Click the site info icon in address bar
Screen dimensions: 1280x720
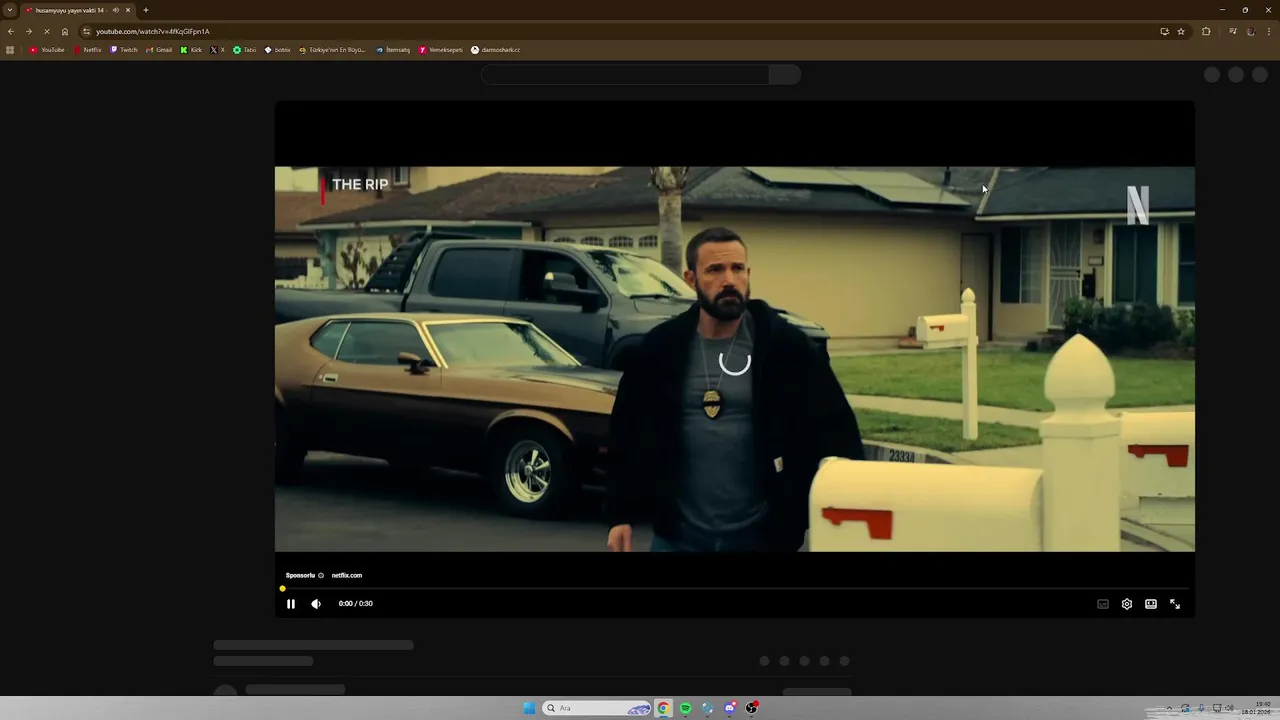click(x=86, y=31)
